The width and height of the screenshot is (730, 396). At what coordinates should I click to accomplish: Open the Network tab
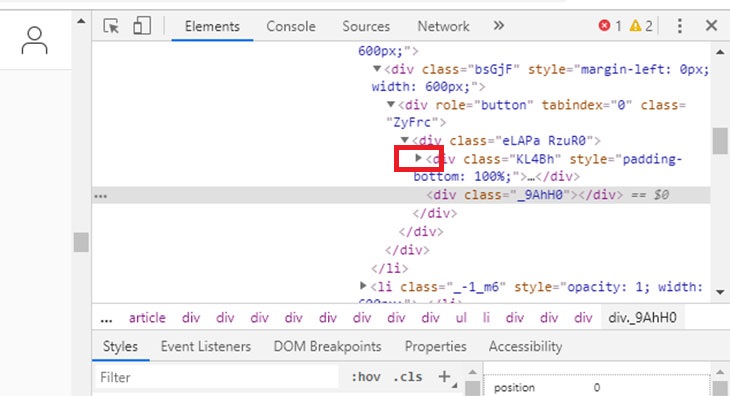443,26
